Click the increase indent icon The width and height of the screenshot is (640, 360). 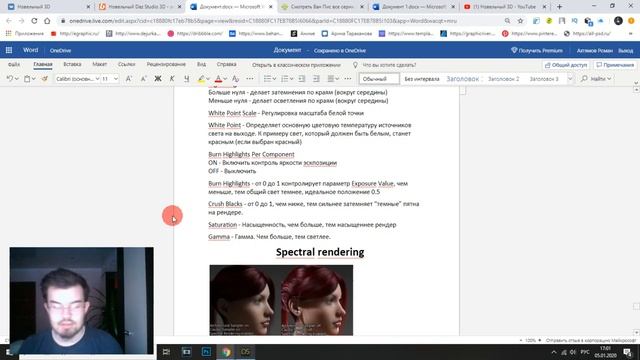(x=316, y=79)
